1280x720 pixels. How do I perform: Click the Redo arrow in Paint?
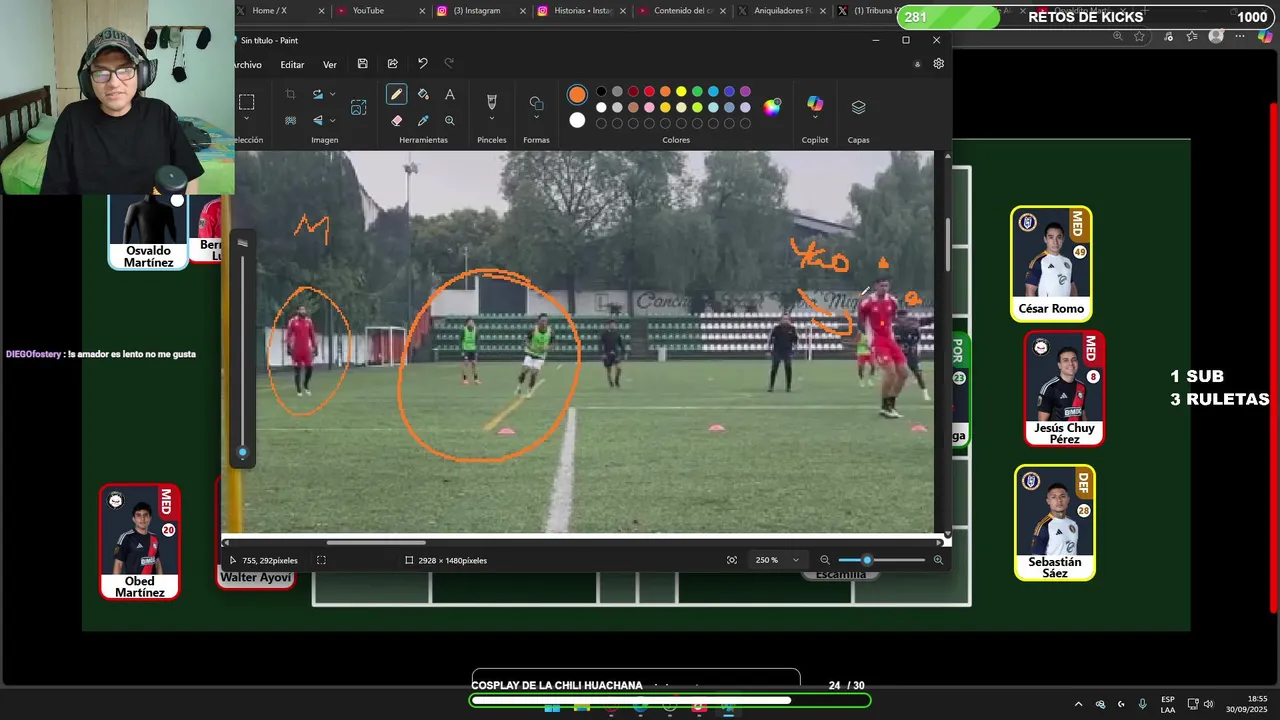pos(449,64)
